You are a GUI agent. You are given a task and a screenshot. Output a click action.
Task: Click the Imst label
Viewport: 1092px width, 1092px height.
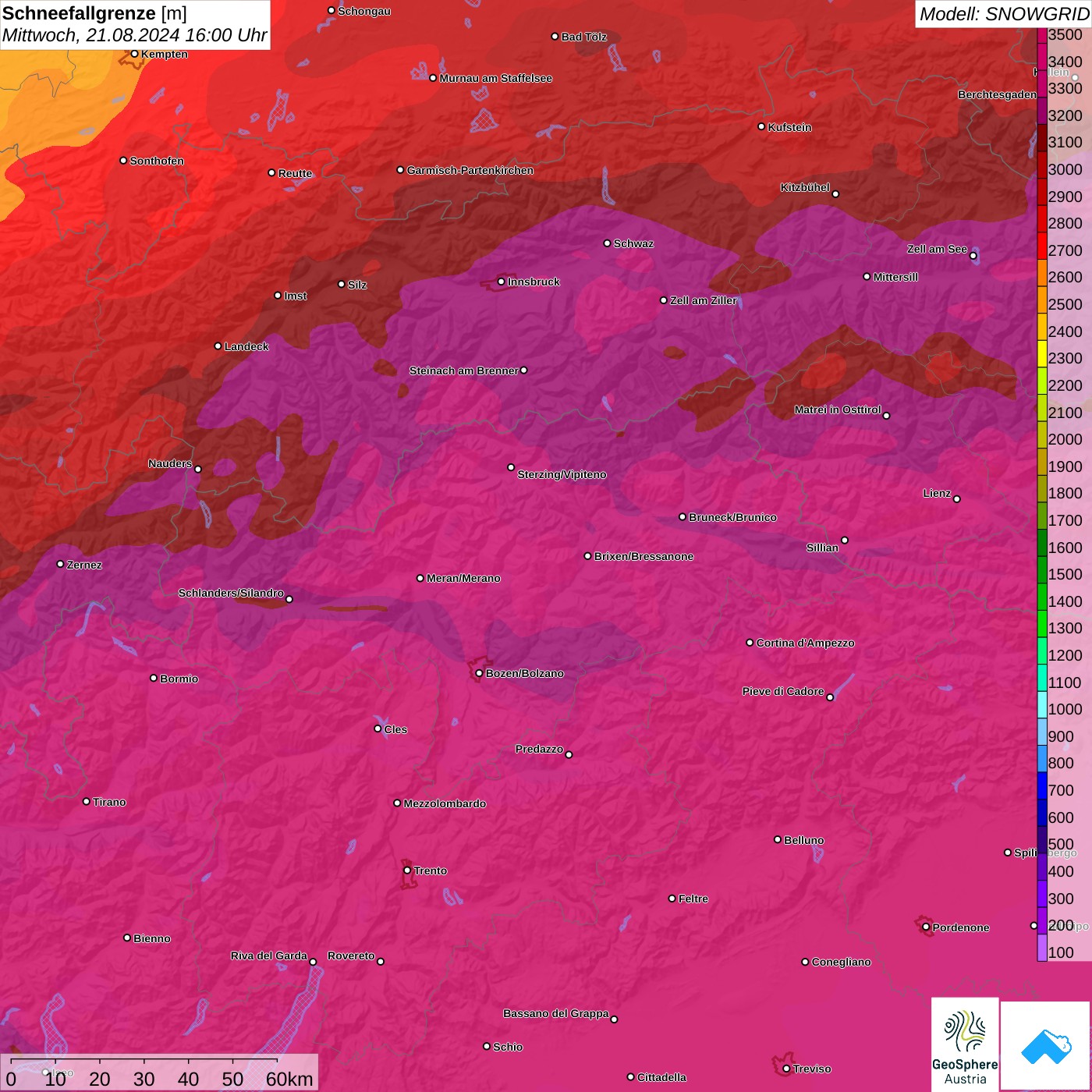pos(295,296)
